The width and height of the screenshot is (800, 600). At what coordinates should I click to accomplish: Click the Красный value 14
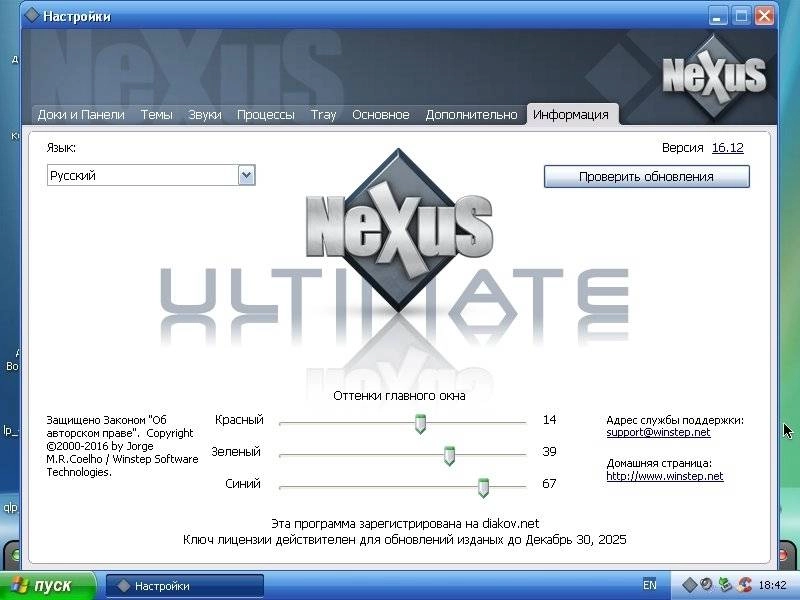[549, 420]
